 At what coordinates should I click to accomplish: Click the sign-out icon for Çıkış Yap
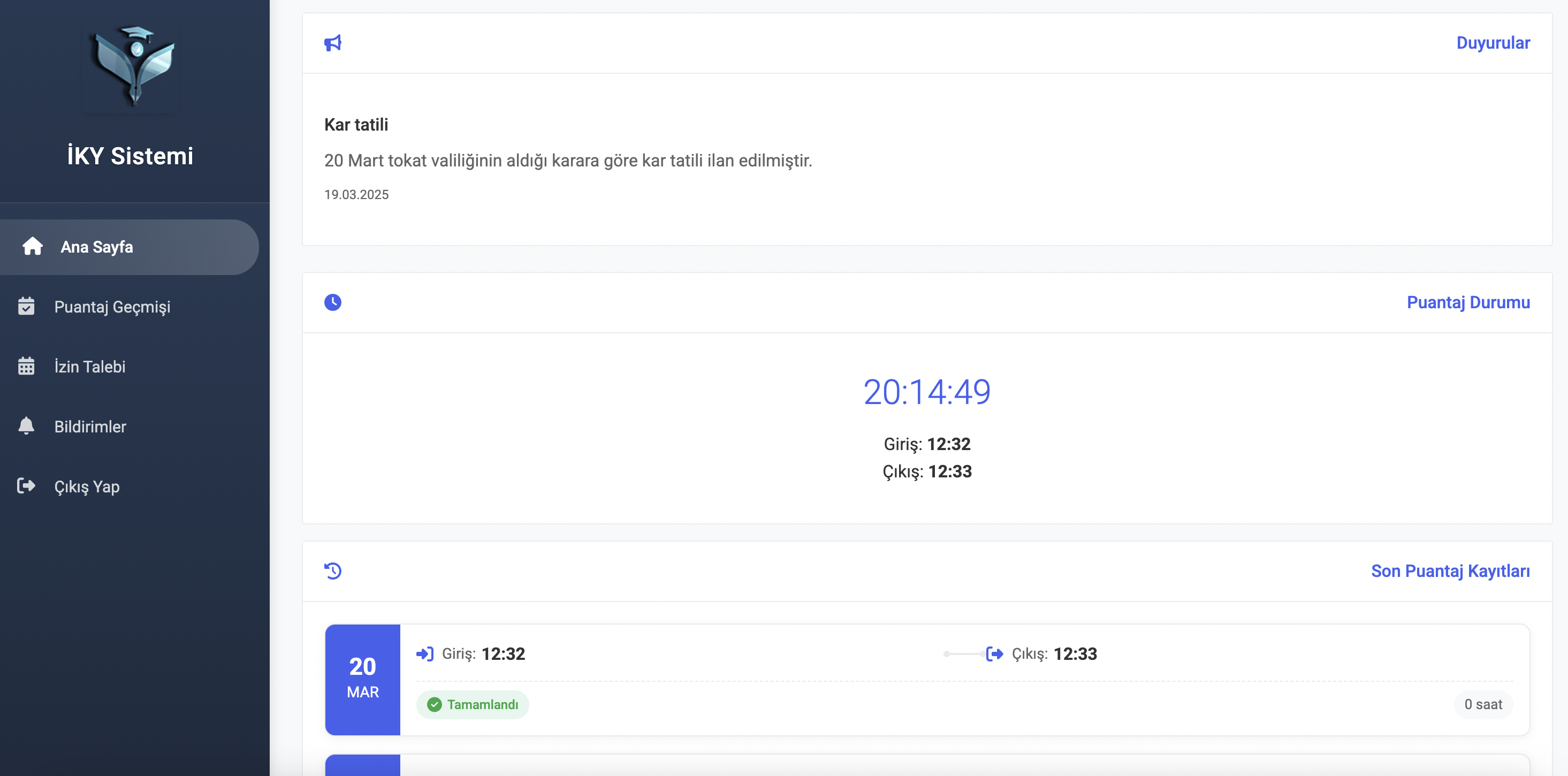[26, 486]
